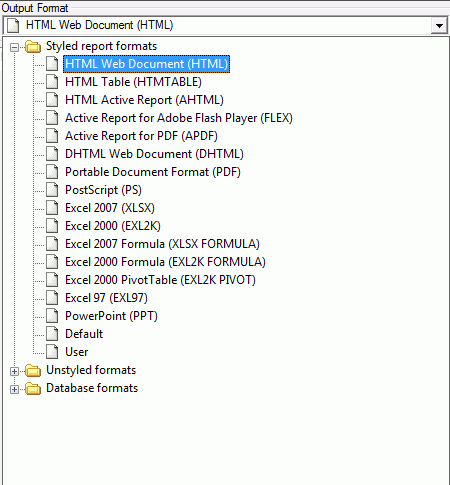This screenshot has width=450, height=485.
Task: Select Active Report for Adobe Flash Player (FLEX)
Action: (x=179, y=118)
